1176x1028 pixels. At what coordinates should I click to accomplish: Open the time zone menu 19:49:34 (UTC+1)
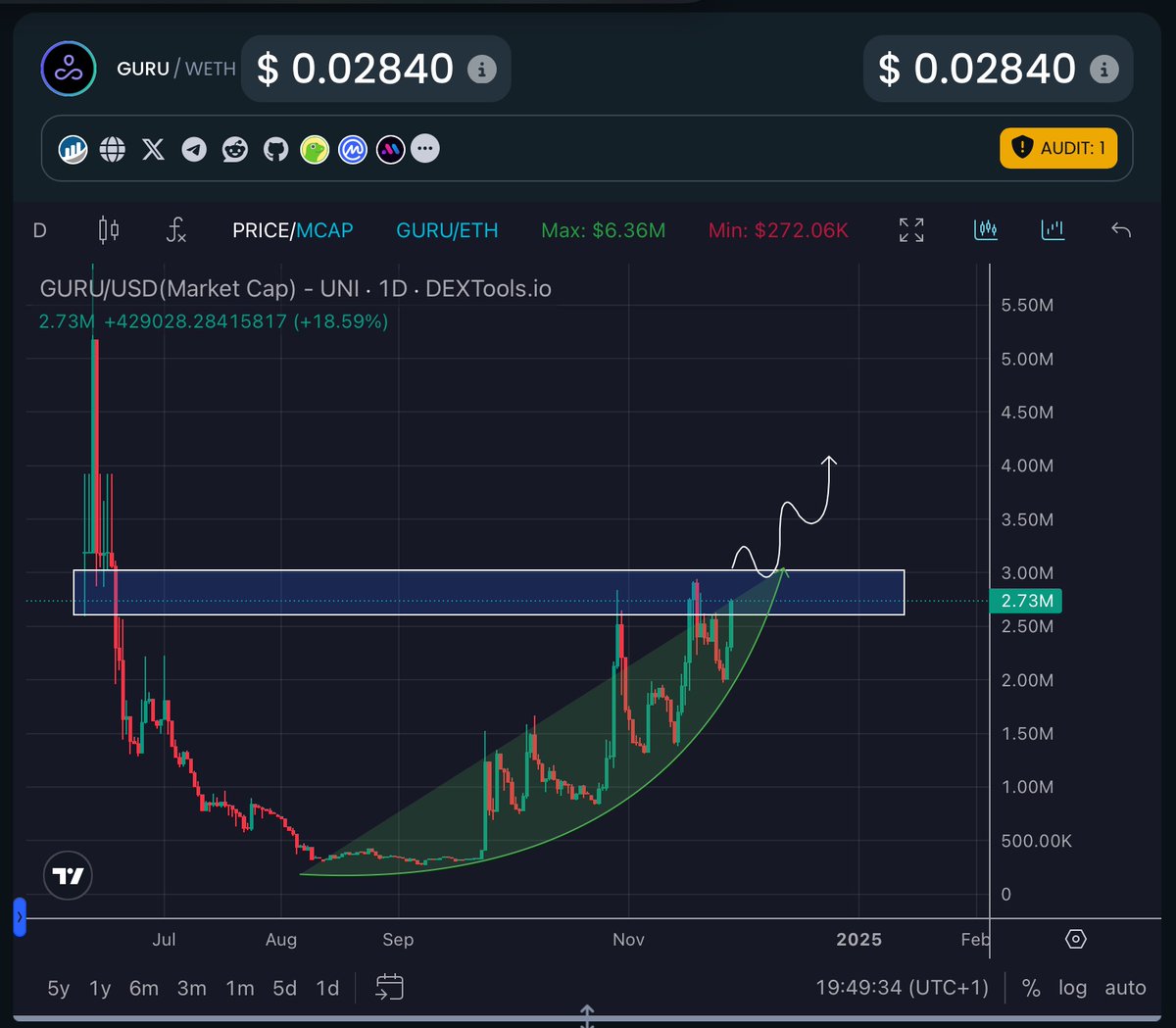coord(903,988)
